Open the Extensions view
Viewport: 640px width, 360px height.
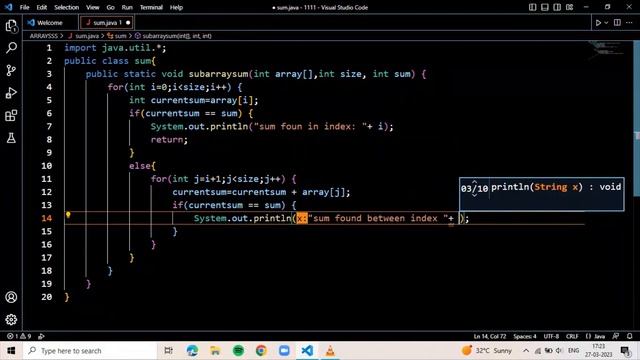(x=11, y=116)
